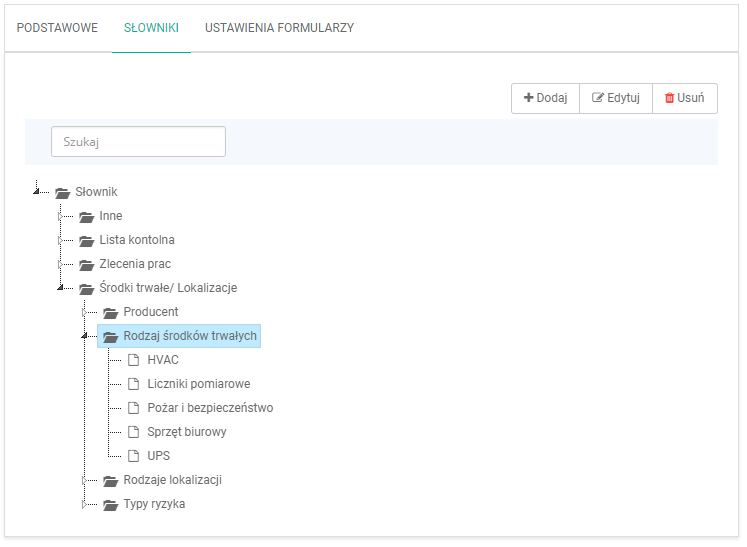
Task: Select Pożar i bezpieczeństwo entry
Action: pos(210,408)
